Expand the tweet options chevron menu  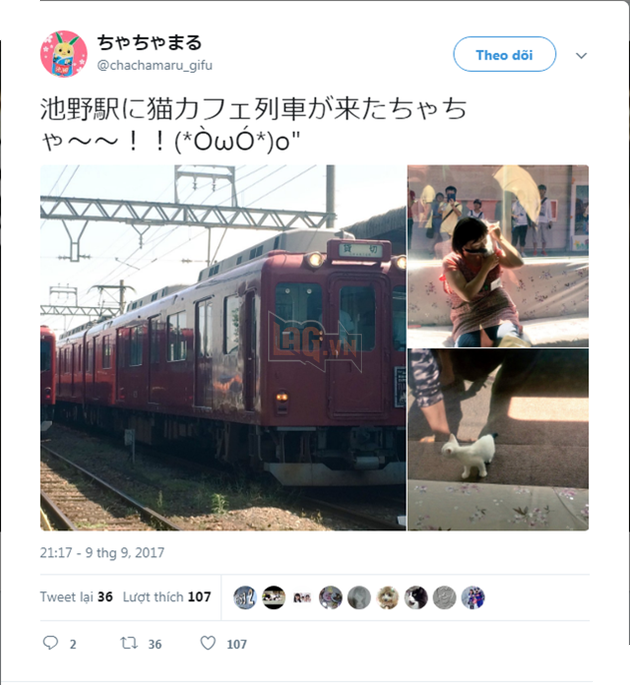[x=581, y=55]
